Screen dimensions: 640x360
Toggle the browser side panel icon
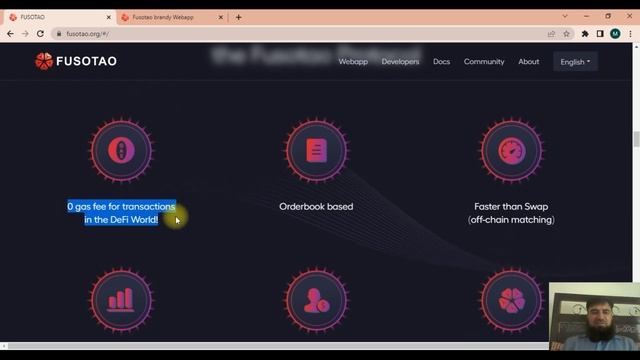click(x=600, y=34)
